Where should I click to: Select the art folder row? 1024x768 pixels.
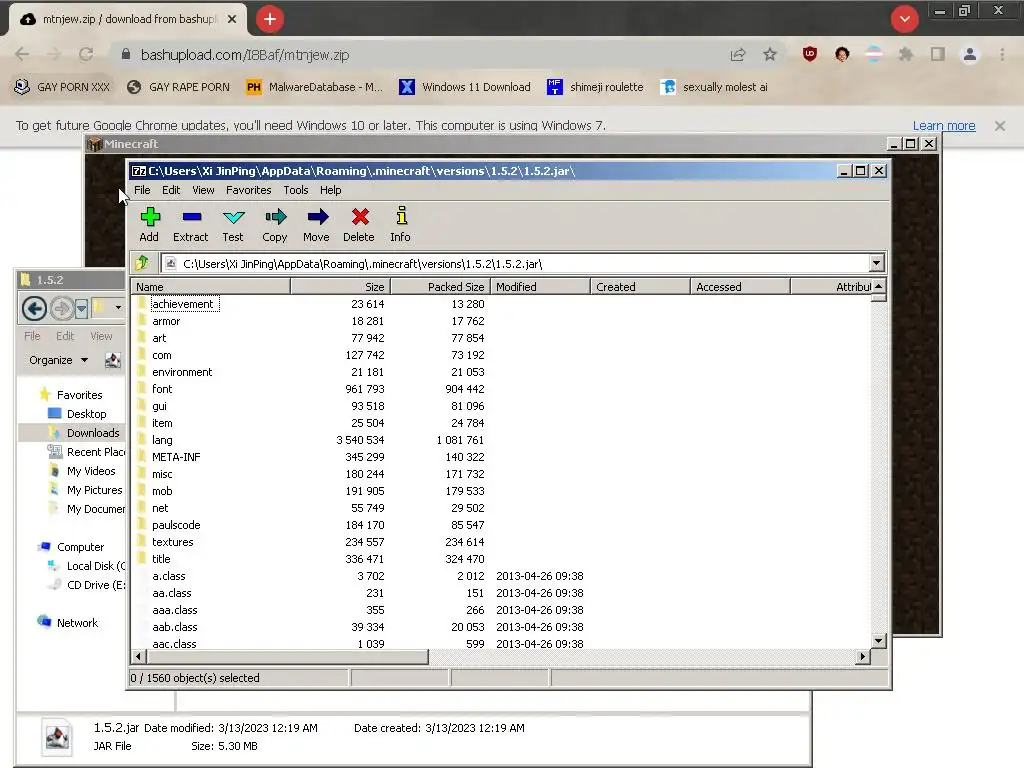click(x=501, y=338)
